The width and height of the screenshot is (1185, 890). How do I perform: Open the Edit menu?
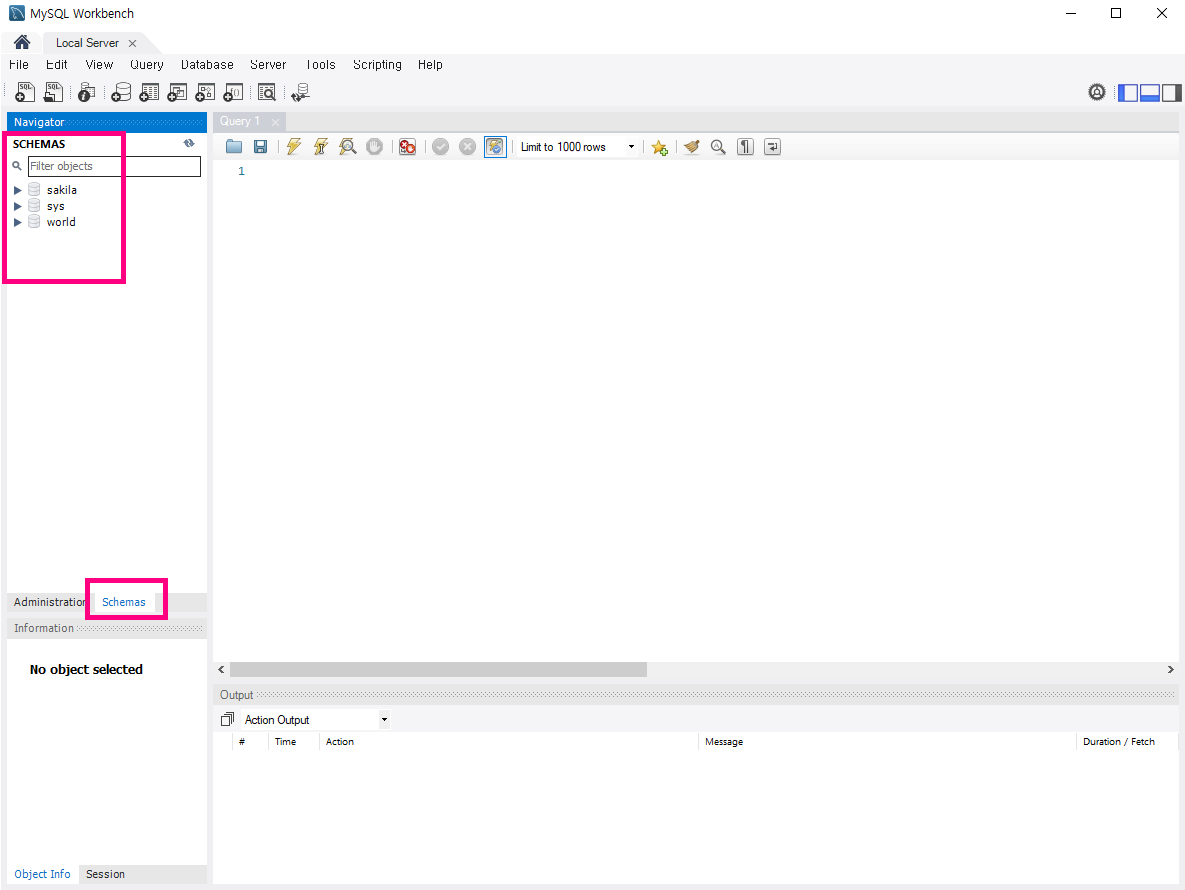coord(57,65)
